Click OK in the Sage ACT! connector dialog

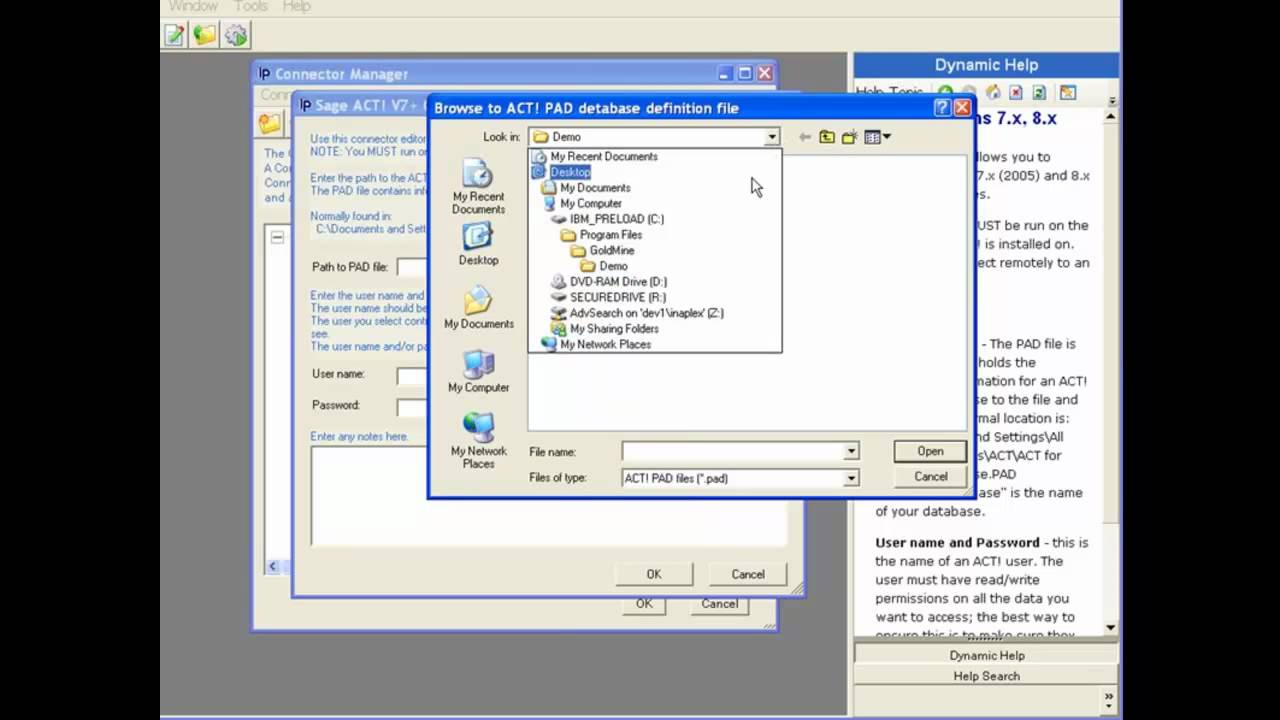(653, 574)
